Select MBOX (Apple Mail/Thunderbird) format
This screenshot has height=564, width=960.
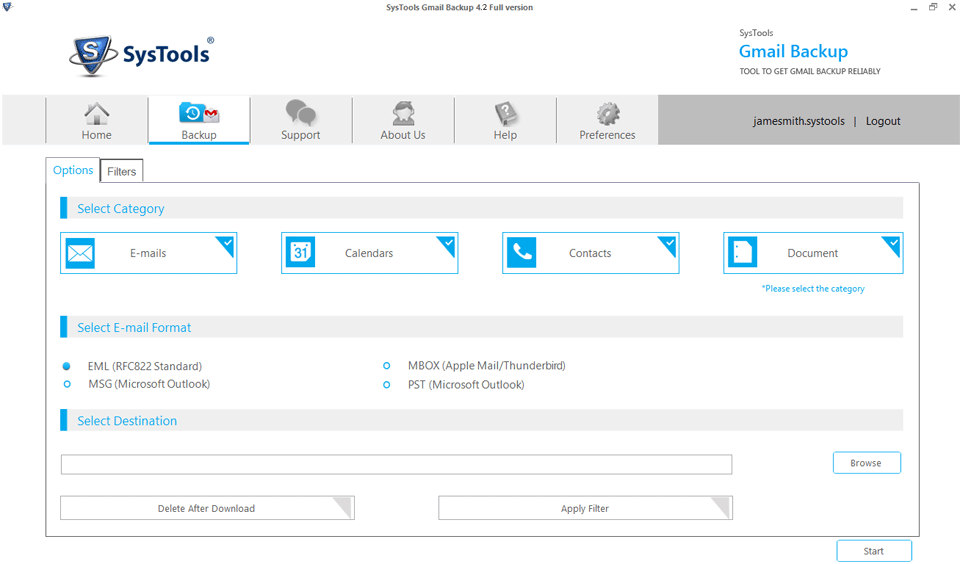[386, 366]
